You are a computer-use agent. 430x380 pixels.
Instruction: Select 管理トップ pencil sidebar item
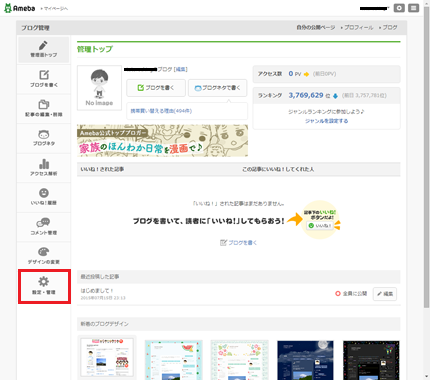pos(44,50)
